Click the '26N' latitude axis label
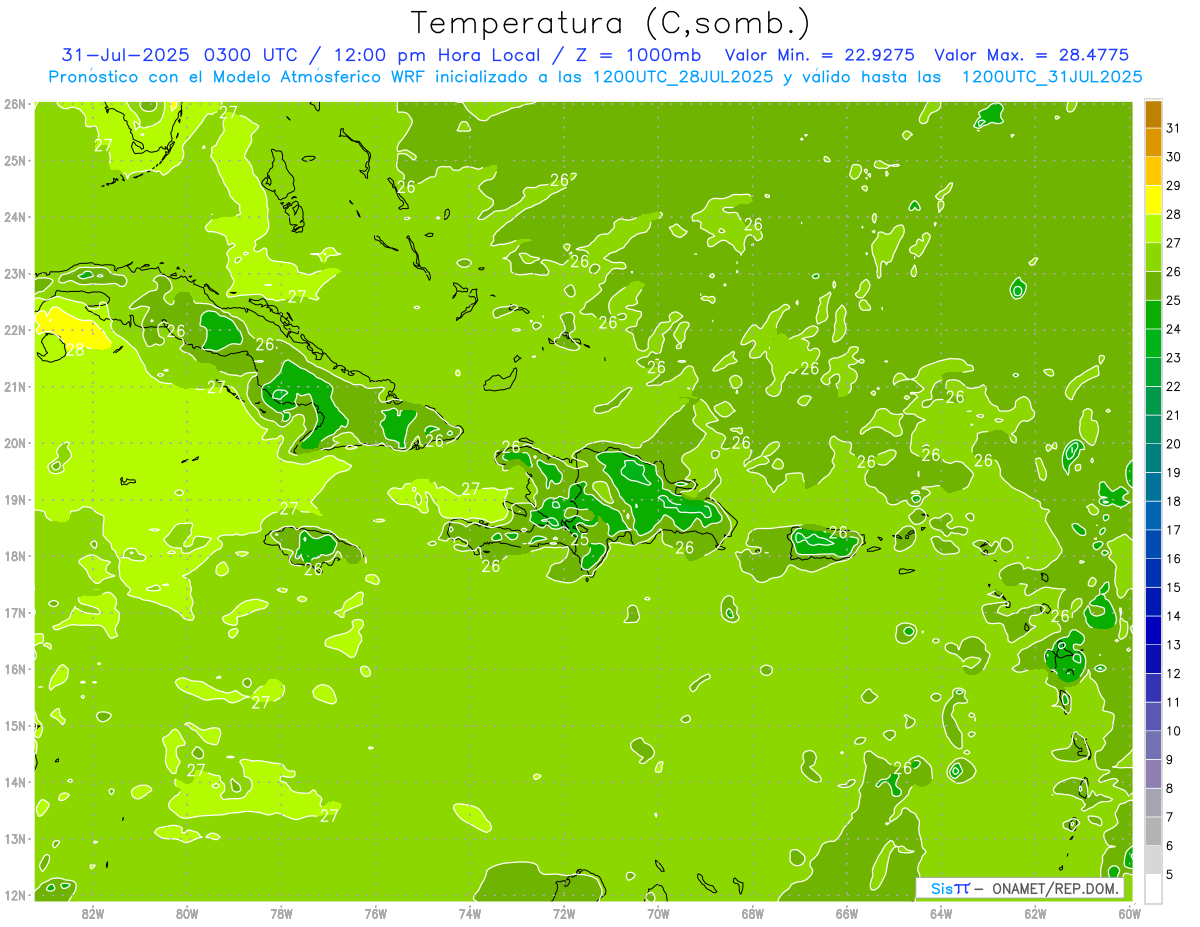 pyautogui.click(x=15, y=104)
